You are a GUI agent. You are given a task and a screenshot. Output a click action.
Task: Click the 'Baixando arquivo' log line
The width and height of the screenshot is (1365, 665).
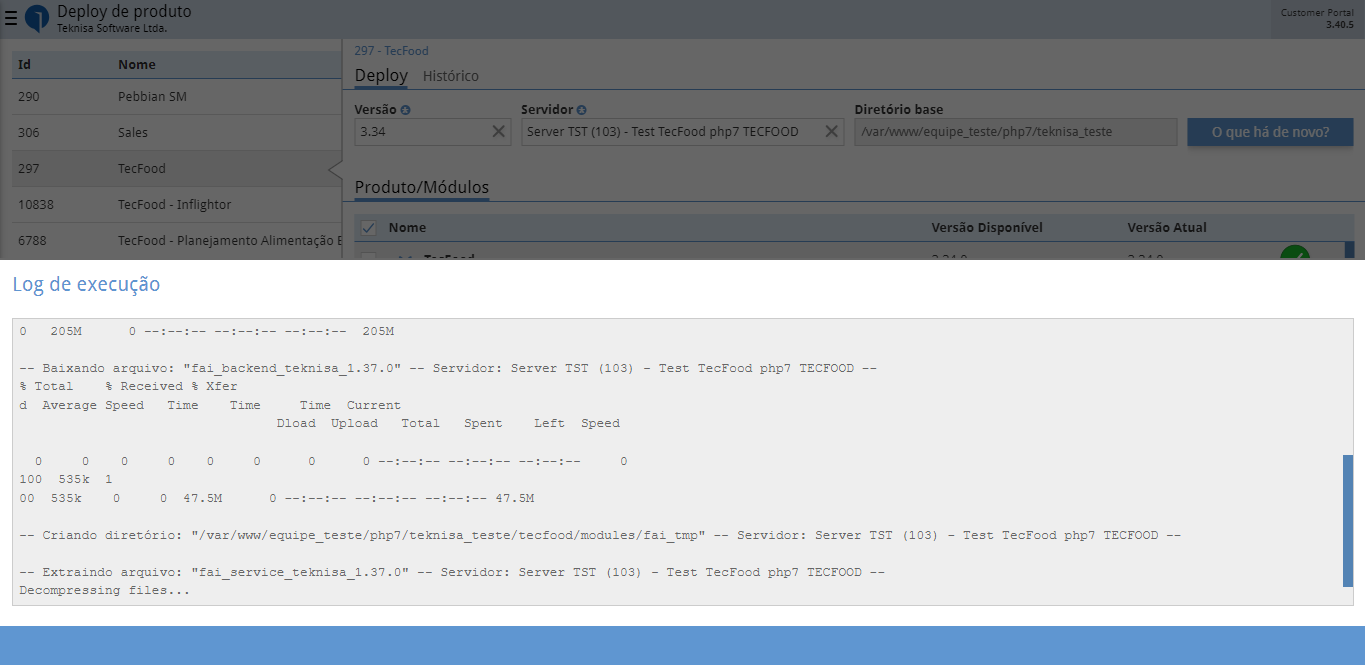pyautogui.click(x=448, y=368)
